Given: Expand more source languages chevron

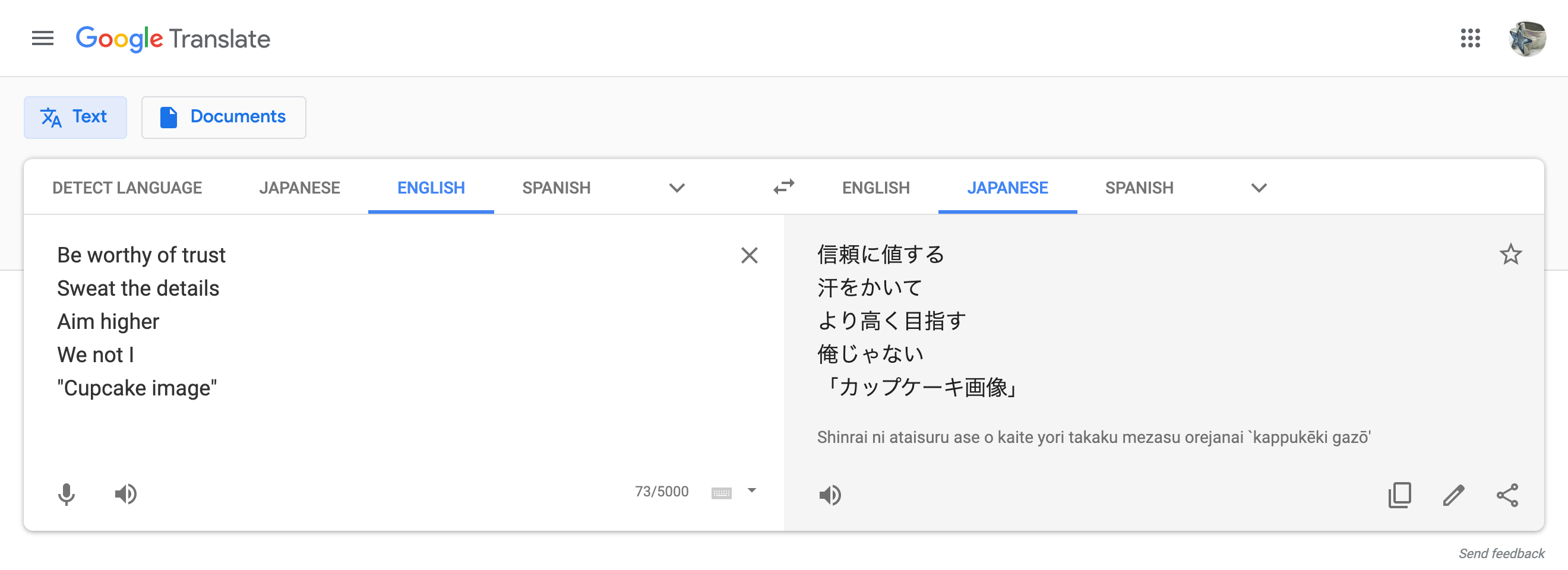Looking at the screenshot, I should point(677,188).
